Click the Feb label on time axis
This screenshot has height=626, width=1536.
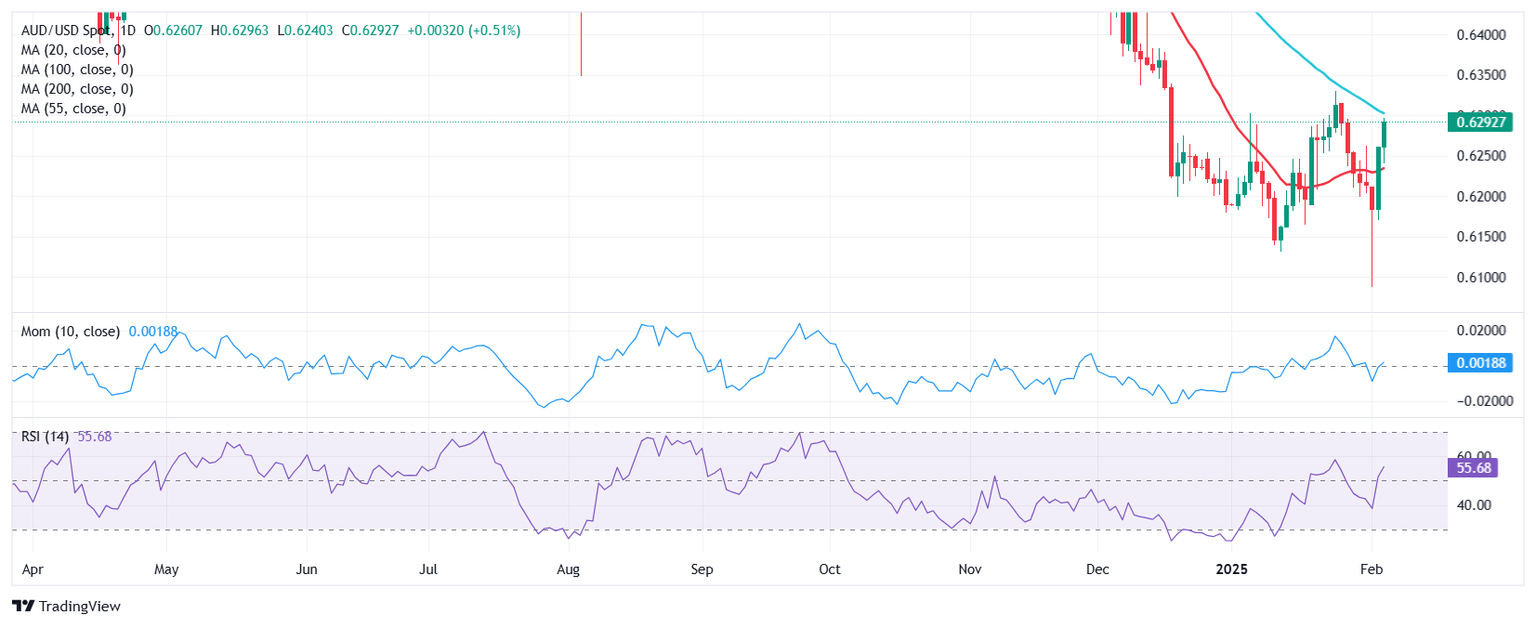1372,570
